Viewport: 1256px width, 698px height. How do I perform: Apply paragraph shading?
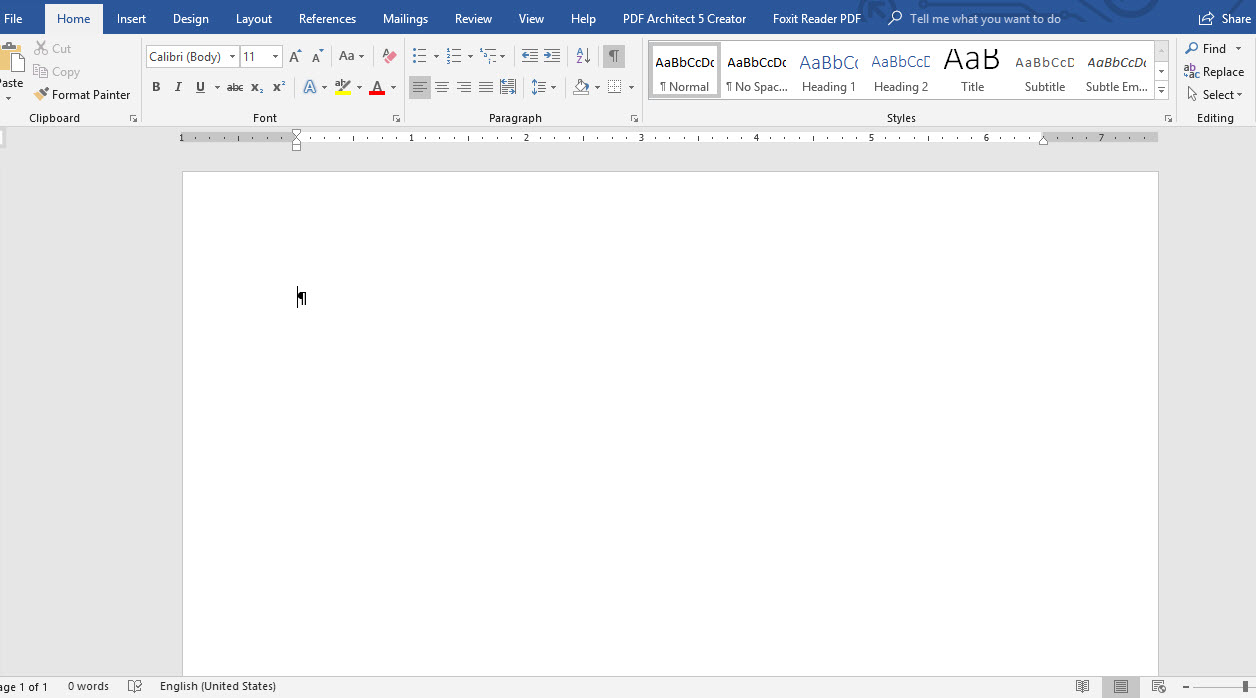pos(581,87)
